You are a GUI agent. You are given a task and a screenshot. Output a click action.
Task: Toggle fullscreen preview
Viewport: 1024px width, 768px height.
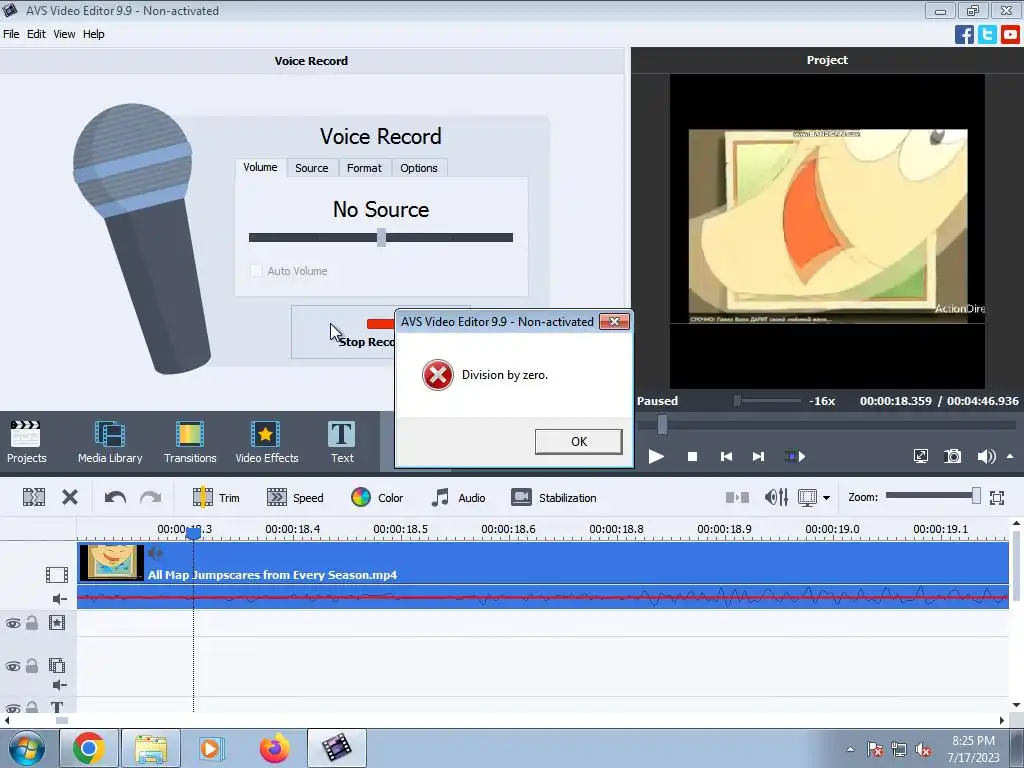tap(920, 456)
